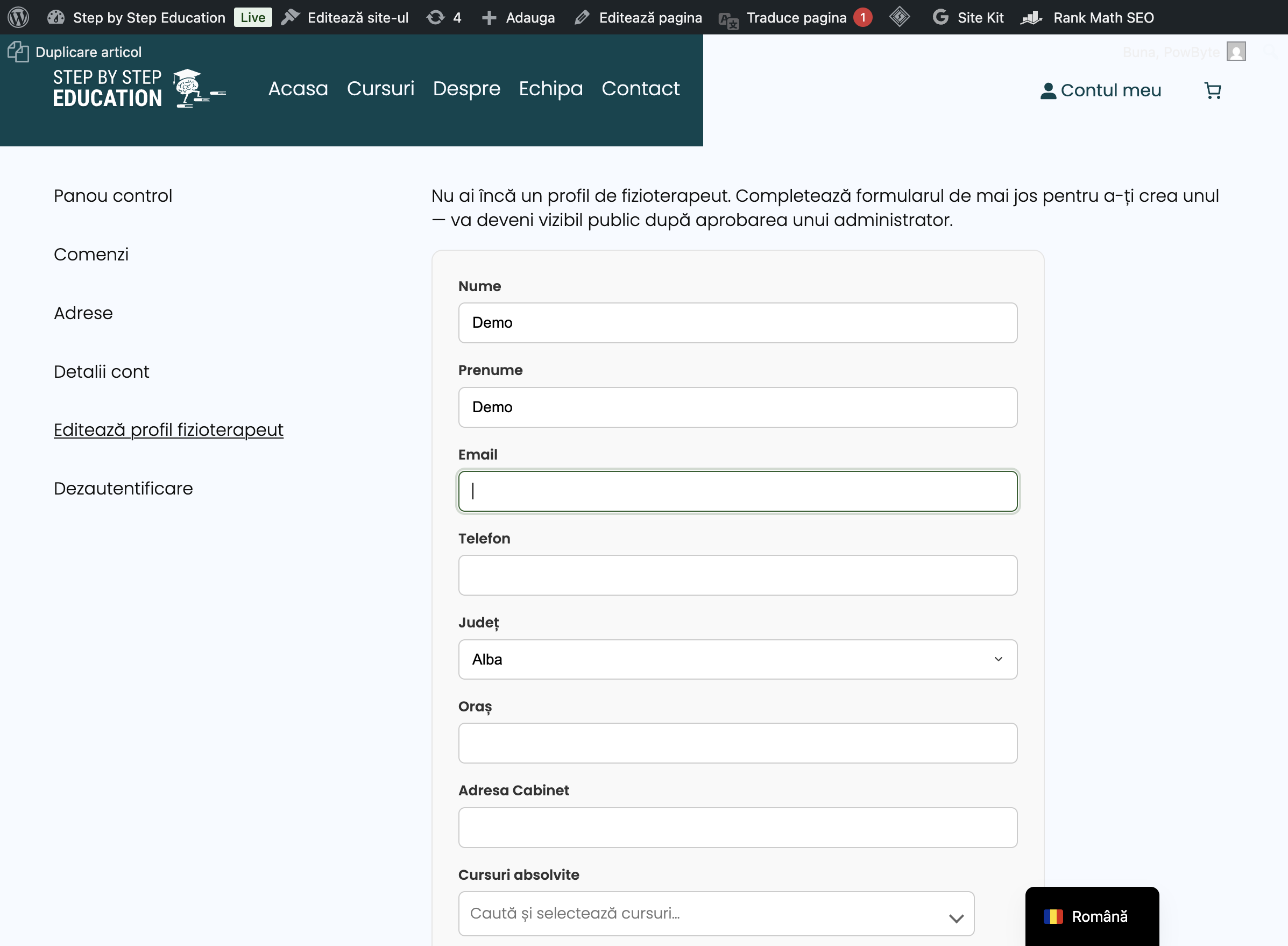The image size is (1288, 946).
Task: Click the diamond icon in admin bar
Action: 900,17
